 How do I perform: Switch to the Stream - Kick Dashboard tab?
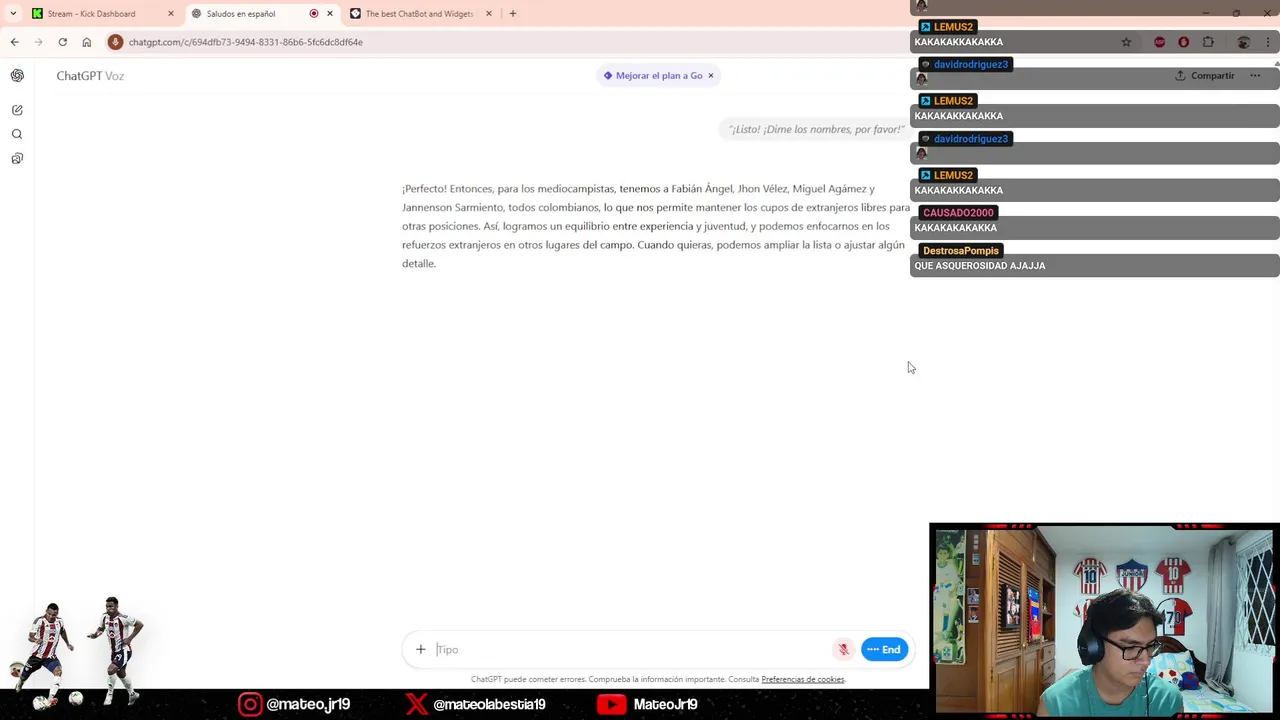tap(101, 14)
